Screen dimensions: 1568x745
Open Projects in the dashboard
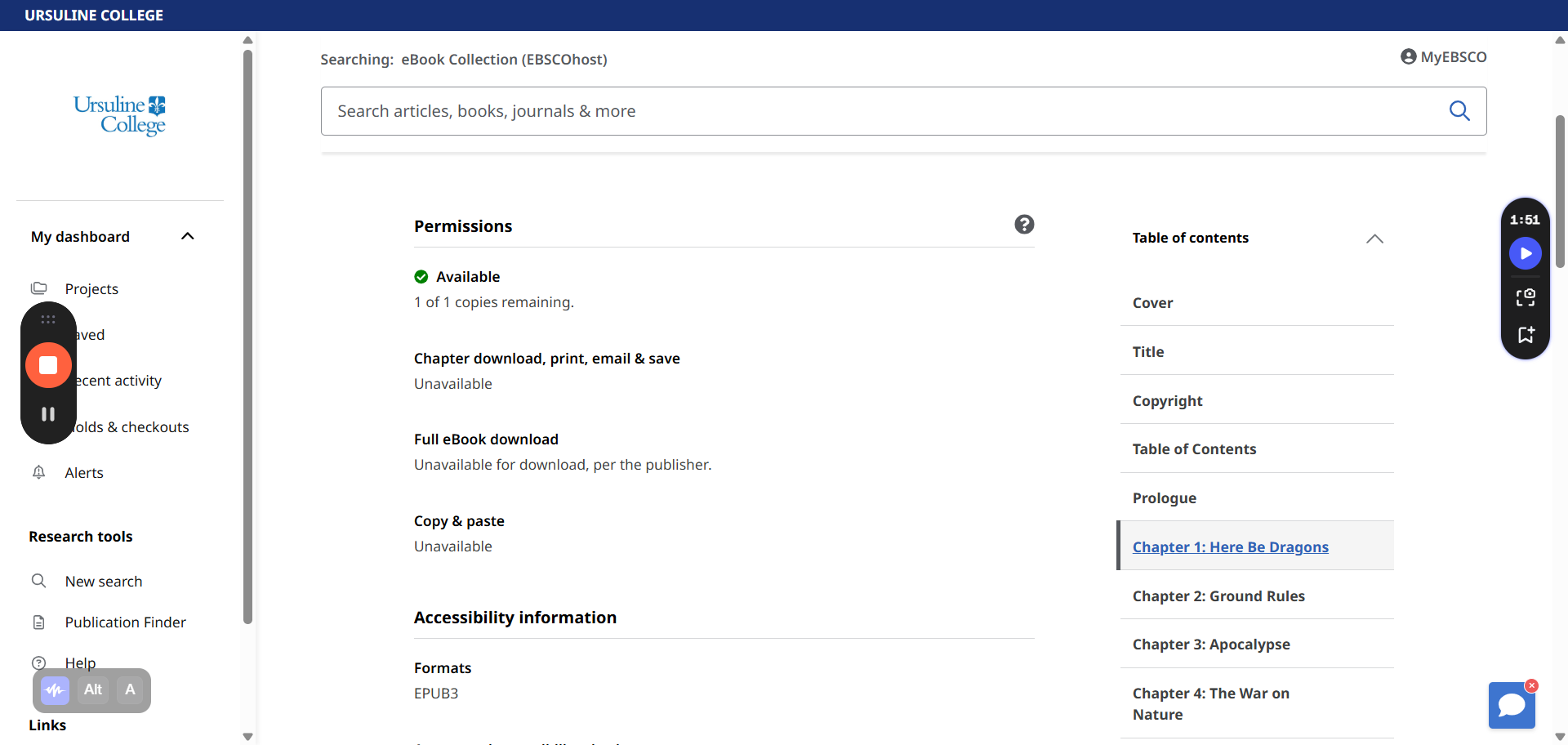click(x=91, y=289)
